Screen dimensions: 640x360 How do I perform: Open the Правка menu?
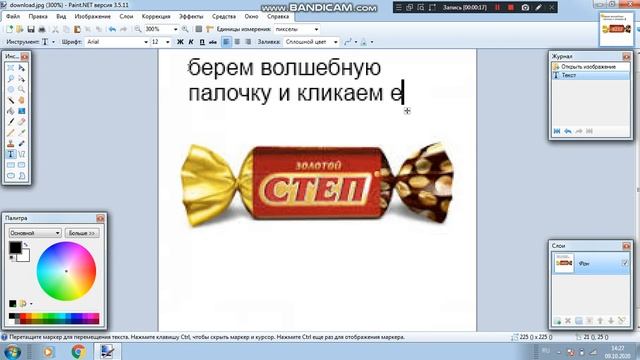tap(38, 17)
